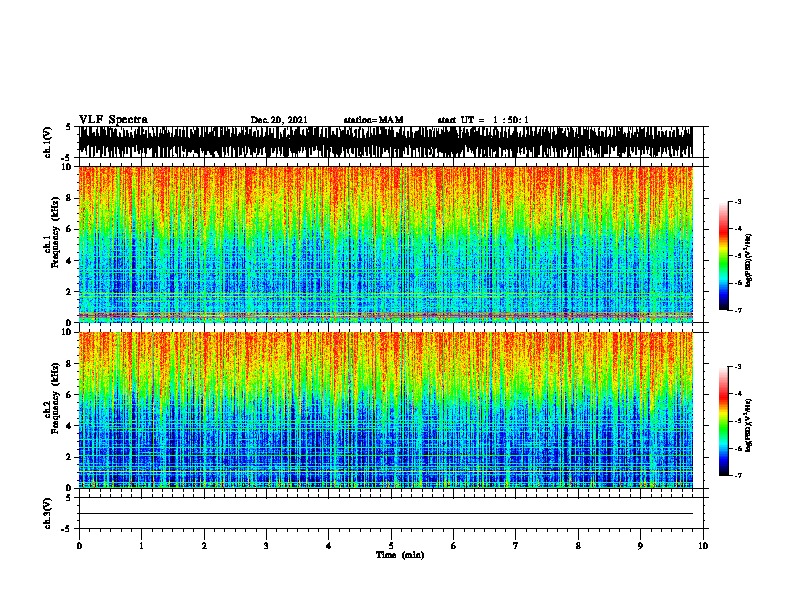Click time axis tick label '5'
The width and height of the screenshot is (792, 612).
coord(391,546)
